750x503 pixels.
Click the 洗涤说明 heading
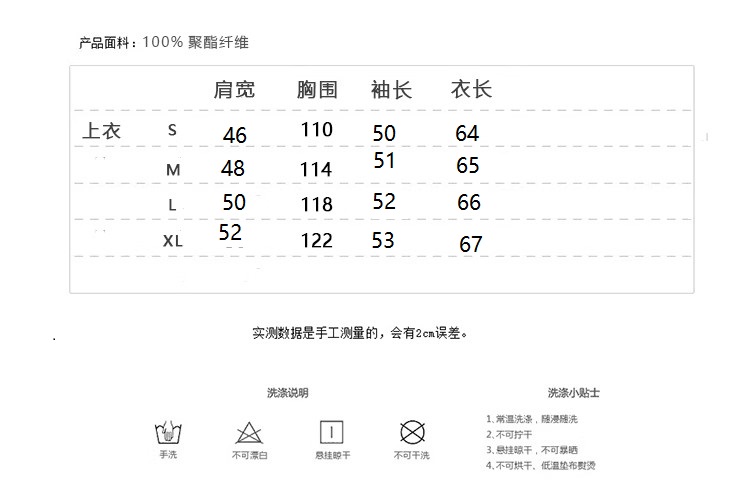click(288, 393)
